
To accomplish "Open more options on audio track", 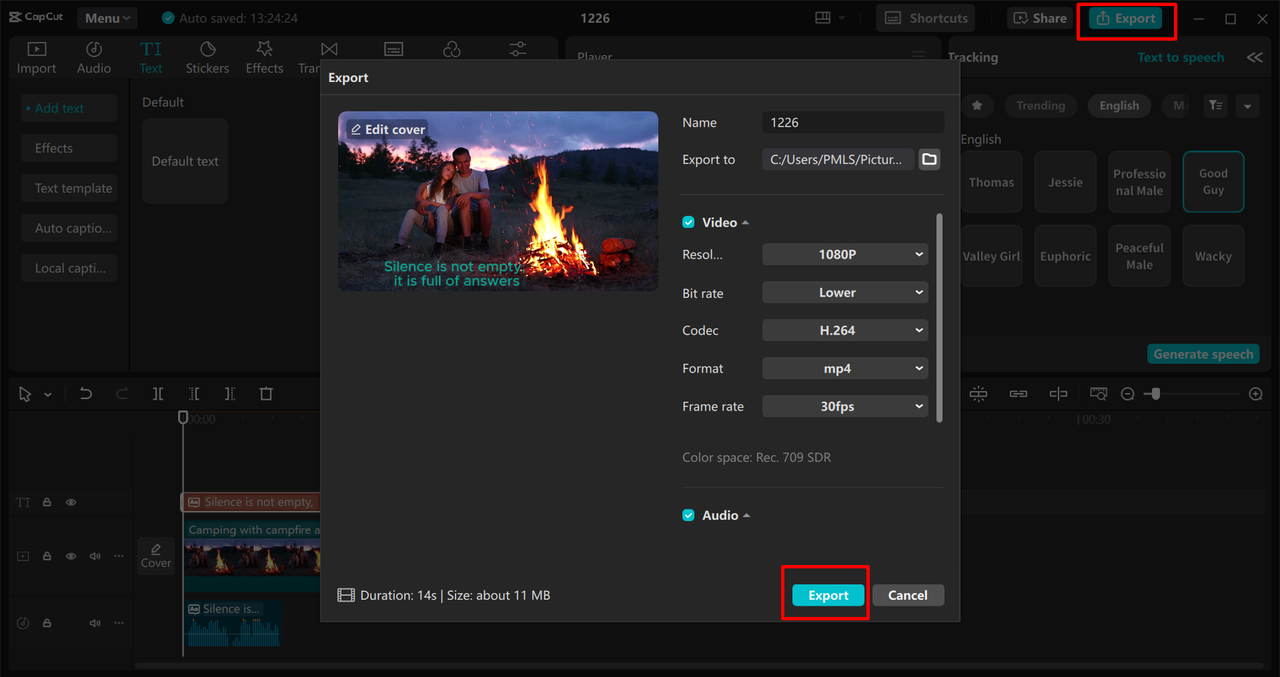I will 119,623.
